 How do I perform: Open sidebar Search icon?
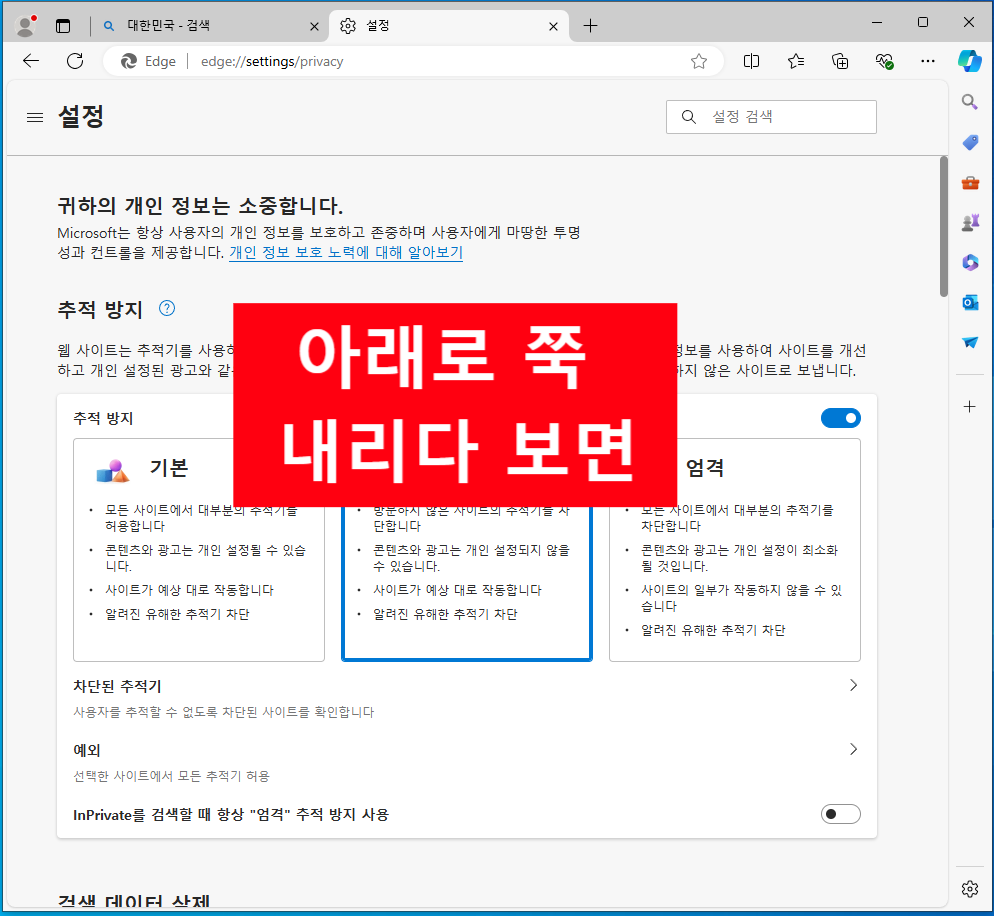click(x=969, y=101)
